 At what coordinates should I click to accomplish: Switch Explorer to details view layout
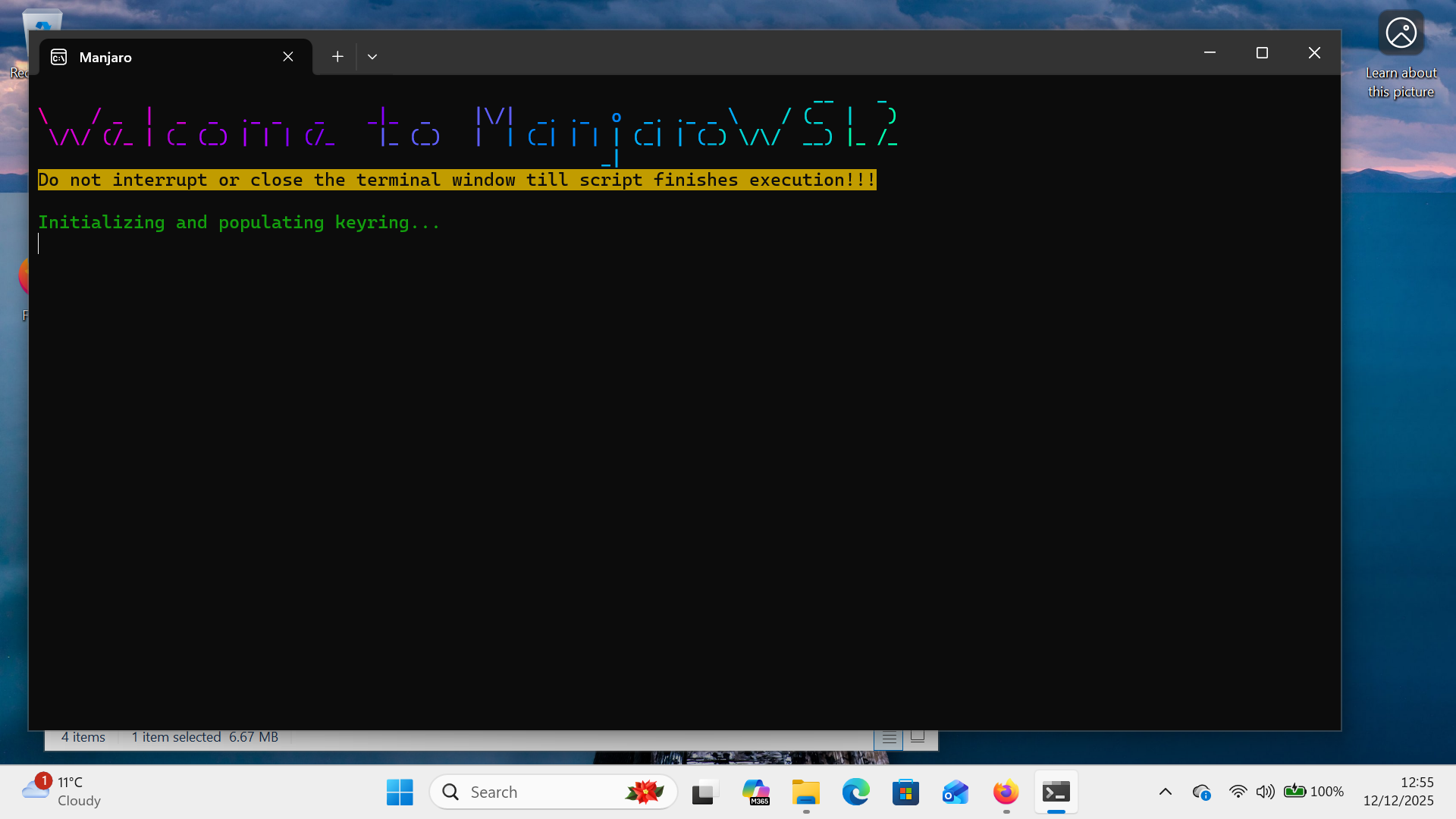[888, 736]
